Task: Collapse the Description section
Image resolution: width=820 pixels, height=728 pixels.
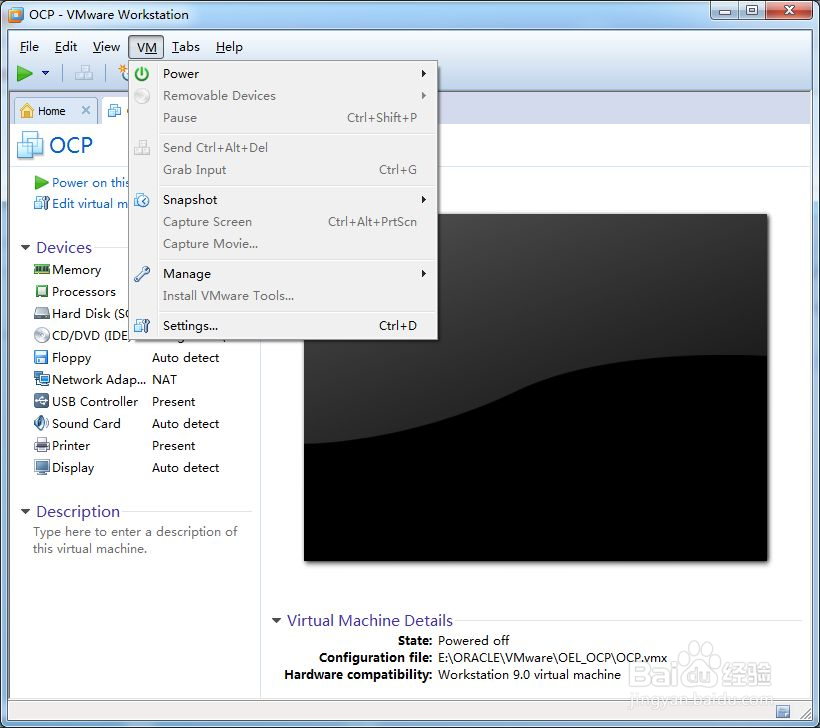Action: point(25,511)
